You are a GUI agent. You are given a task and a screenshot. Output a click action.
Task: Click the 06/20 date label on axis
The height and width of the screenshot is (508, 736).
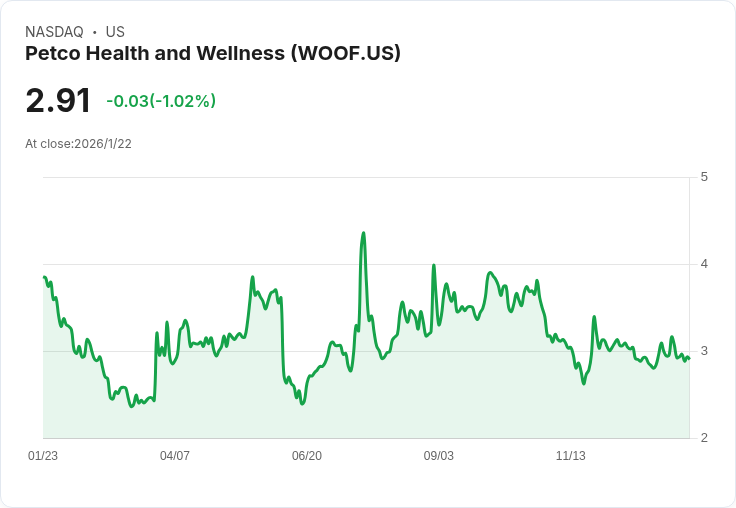307,455
